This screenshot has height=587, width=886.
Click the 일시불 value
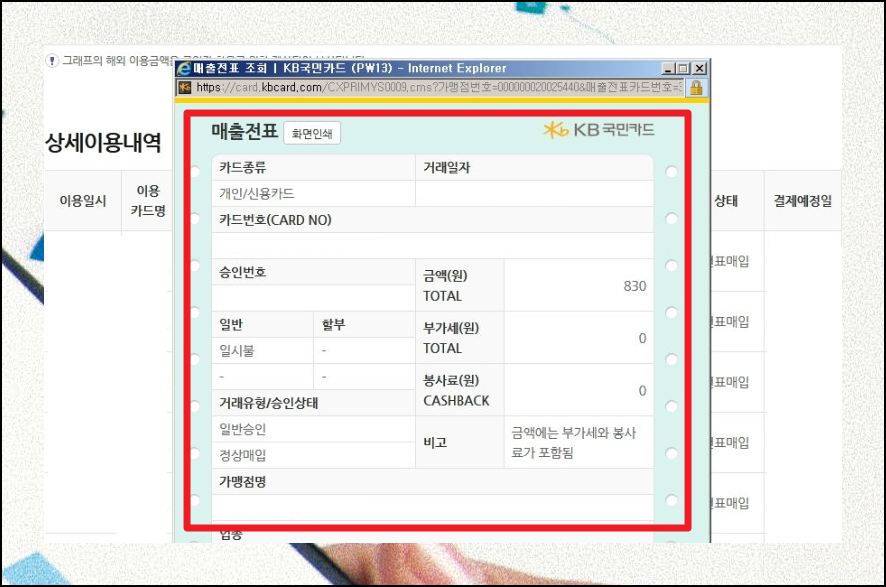click(237, 351)
